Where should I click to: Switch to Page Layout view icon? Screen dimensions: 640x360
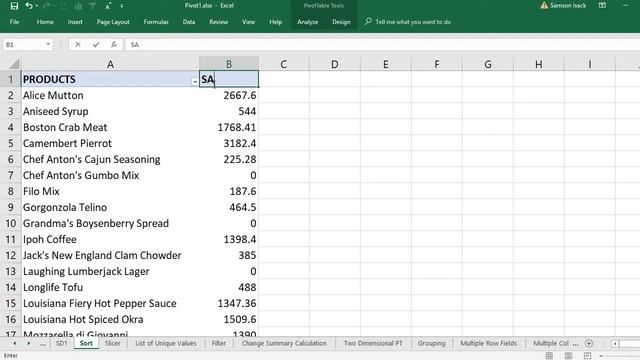(568, 356)
